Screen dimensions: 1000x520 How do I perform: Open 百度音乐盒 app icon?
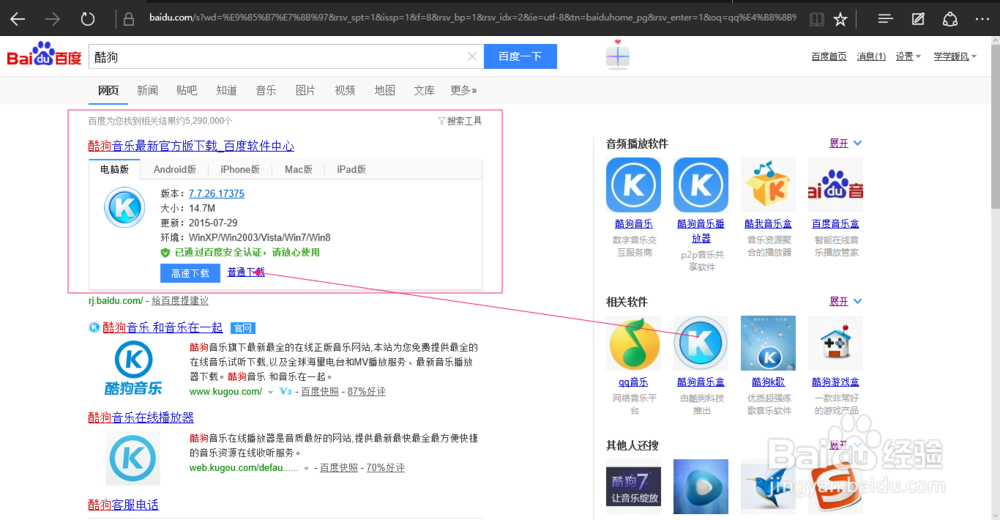tap(835, 185)
